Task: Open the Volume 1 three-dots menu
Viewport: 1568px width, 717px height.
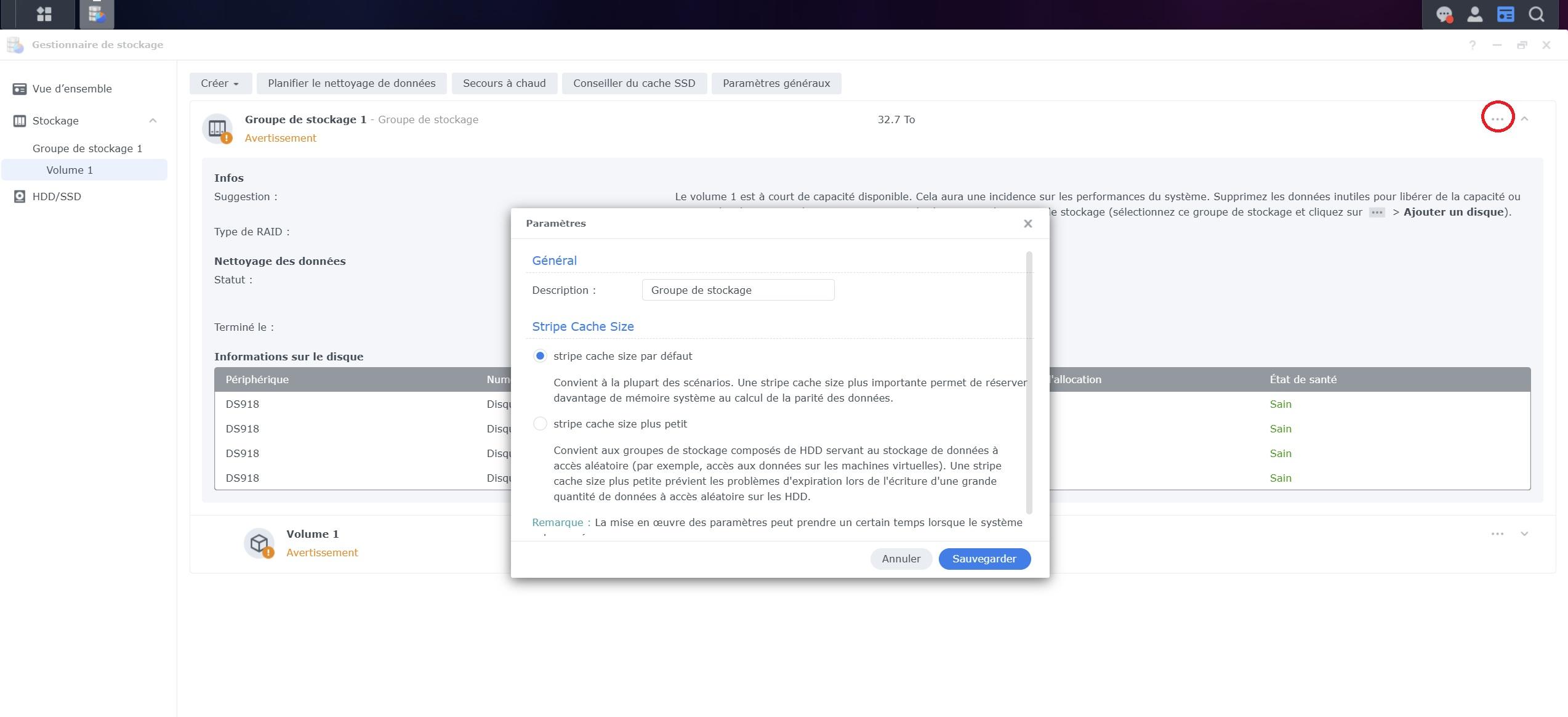Action: tap(1497, 534)
